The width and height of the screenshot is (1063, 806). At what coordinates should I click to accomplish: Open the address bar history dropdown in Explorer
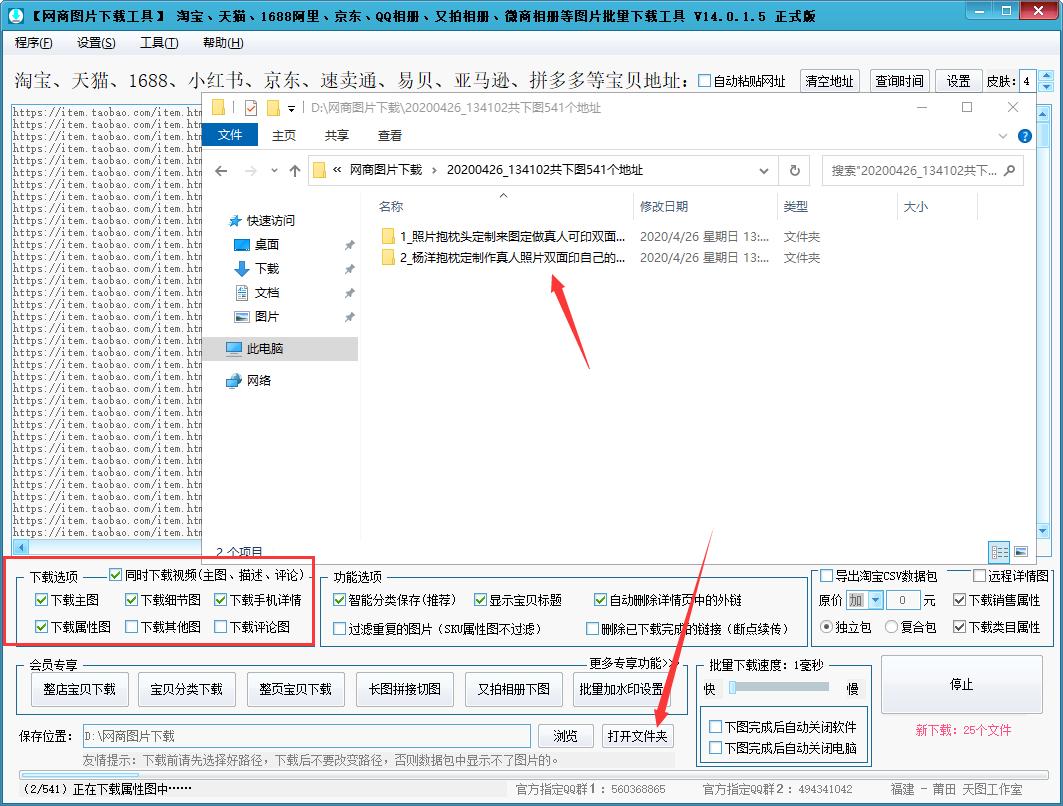[x=763, y=171]
